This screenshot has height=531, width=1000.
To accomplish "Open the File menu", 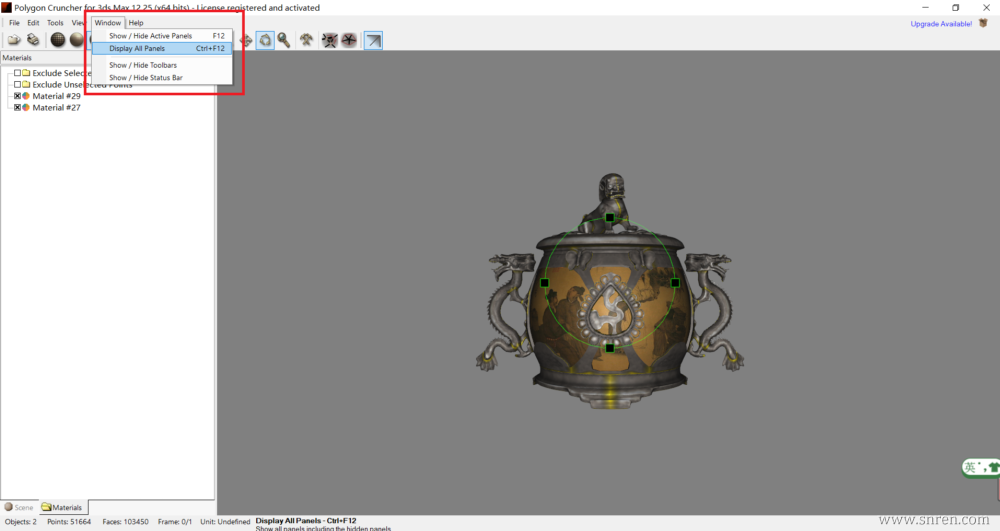I will (14, 23).
